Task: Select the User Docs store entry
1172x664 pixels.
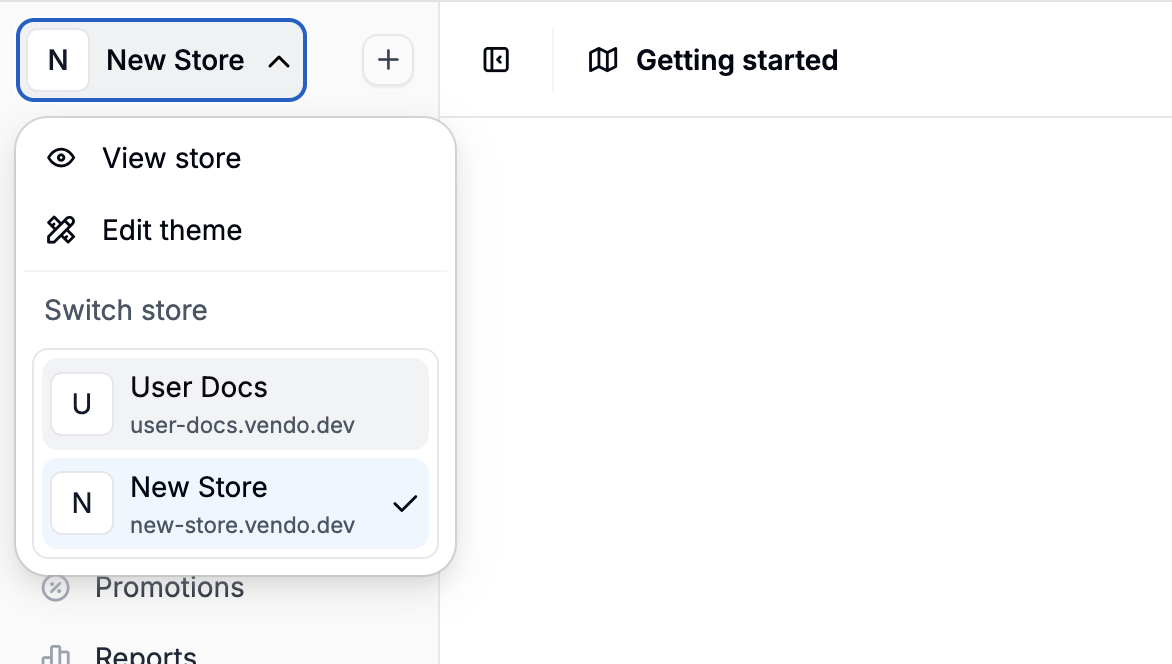Action: pos(235,404)
